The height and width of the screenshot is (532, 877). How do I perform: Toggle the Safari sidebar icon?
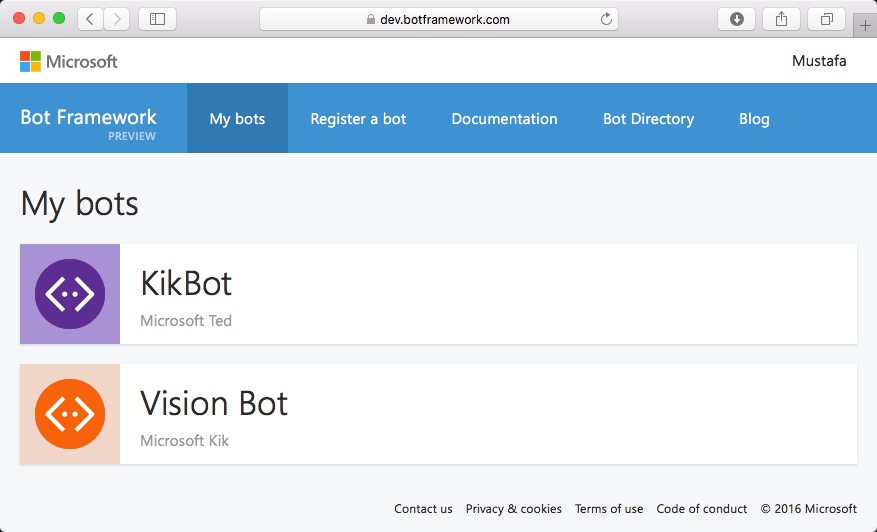(157, 19)
